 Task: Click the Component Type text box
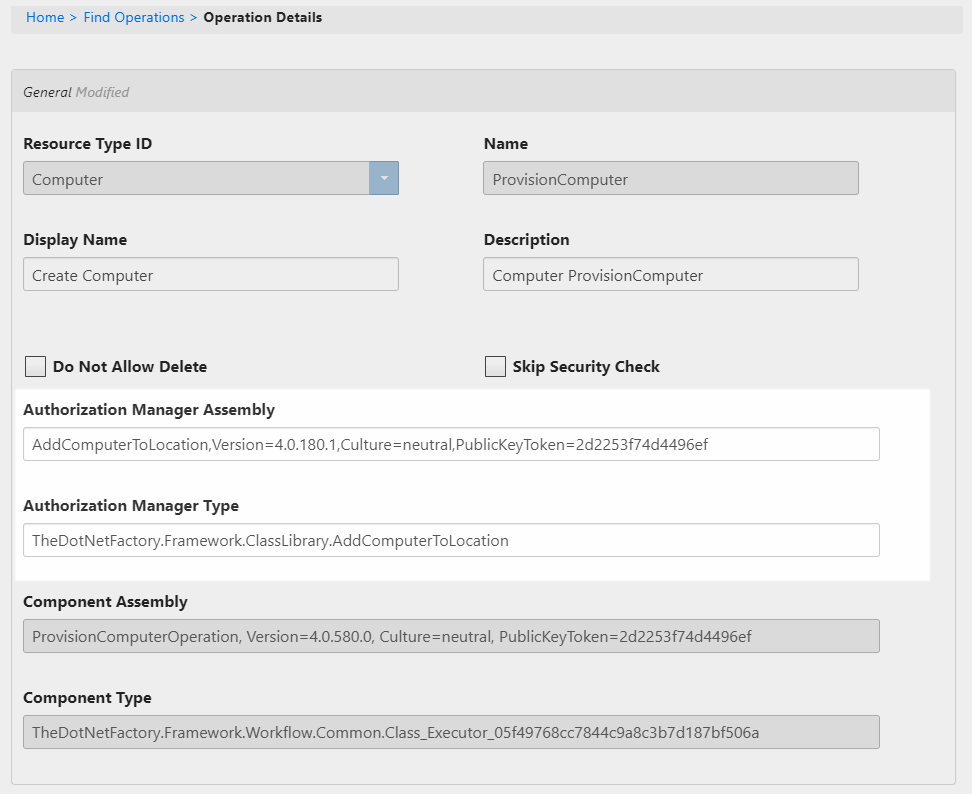pyautogui.click(x=450, y=732)
